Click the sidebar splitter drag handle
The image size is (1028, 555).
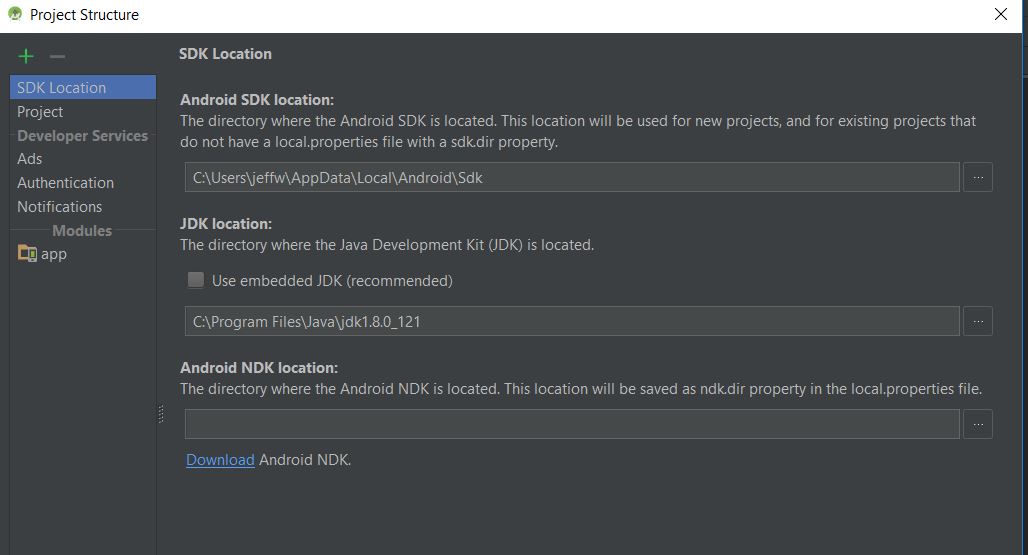click(x=160, y=413)
